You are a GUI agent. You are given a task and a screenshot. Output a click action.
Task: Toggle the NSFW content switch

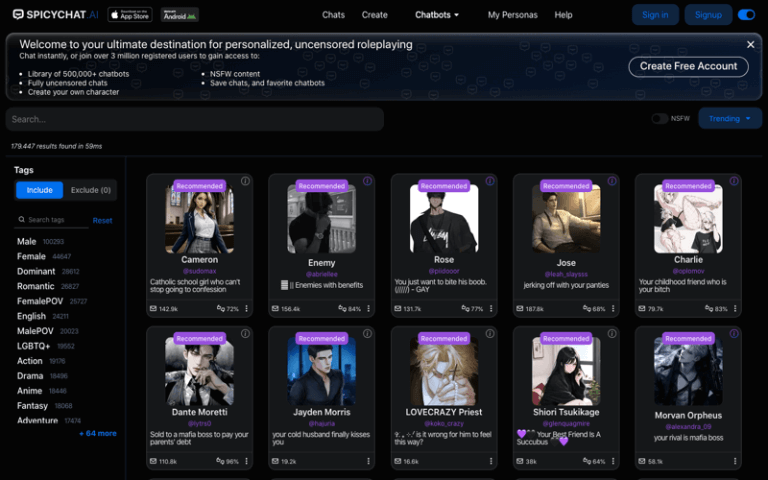coord(659,118)
